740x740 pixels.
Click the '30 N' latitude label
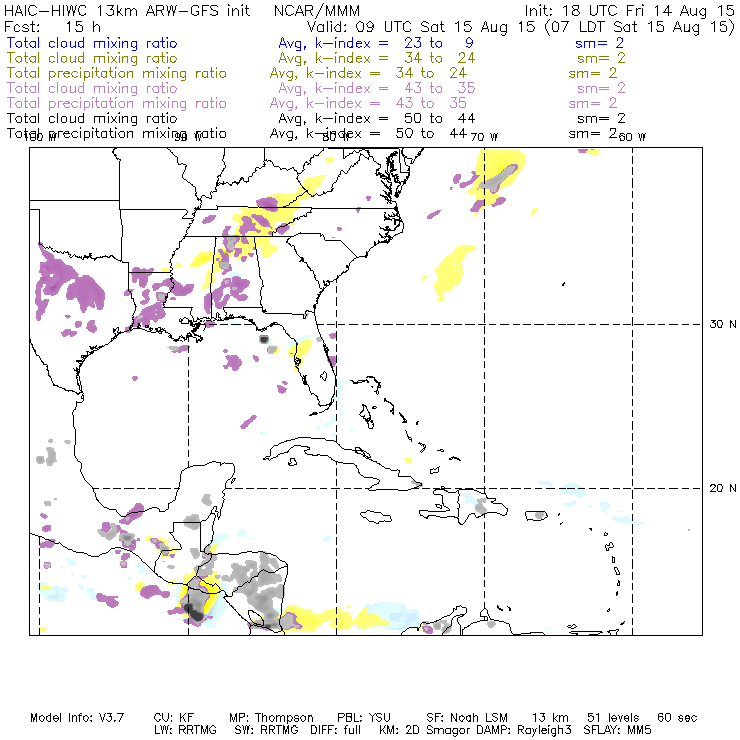(723, 324)
